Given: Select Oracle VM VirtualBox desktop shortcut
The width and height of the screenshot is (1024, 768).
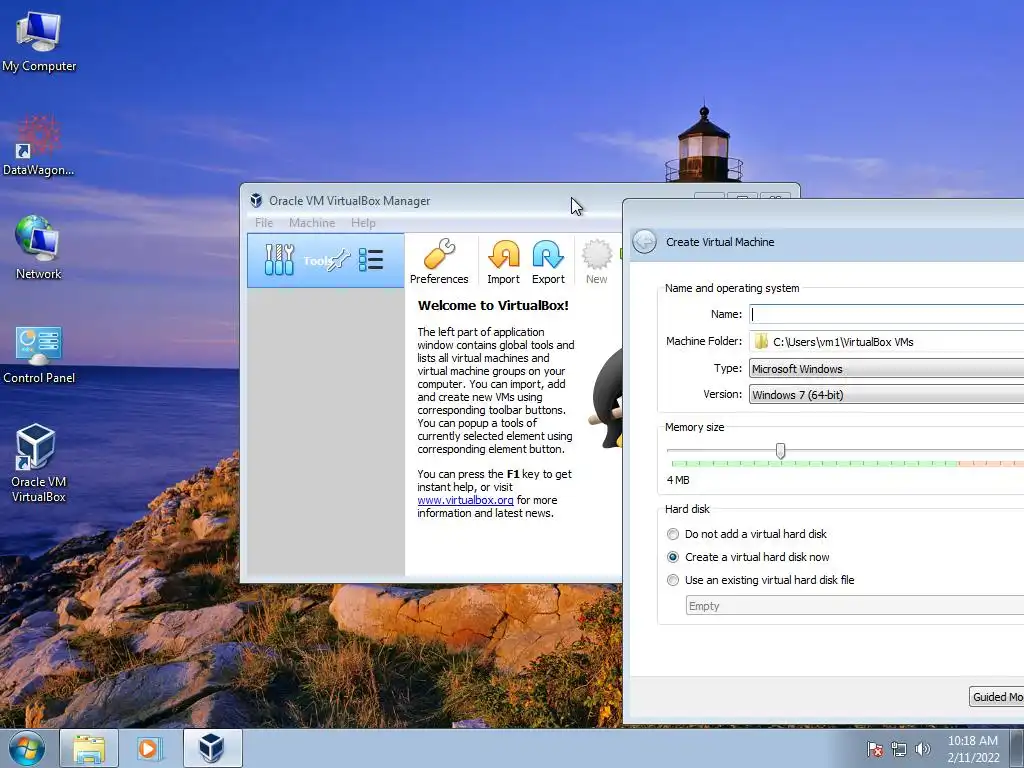Looking at the screenshot, I should point(39,463).
